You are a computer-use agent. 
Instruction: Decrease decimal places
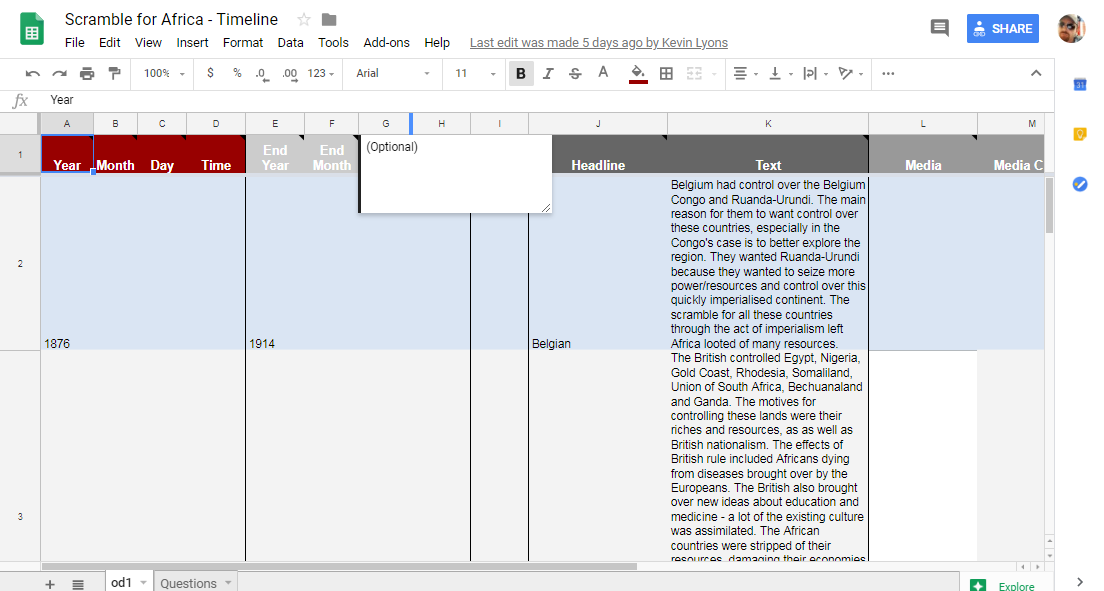coord(259,73)
